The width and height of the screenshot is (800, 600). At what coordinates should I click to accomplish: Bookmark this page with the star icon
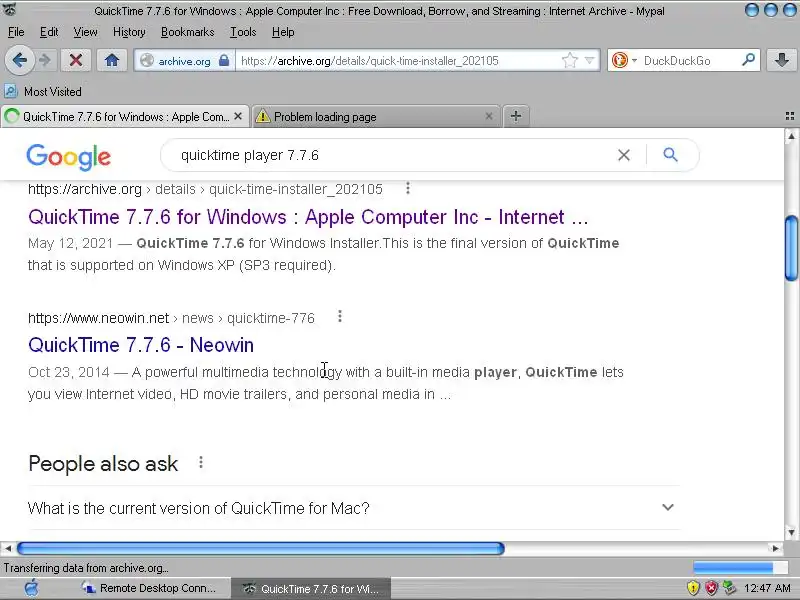(x=569, y=61)
